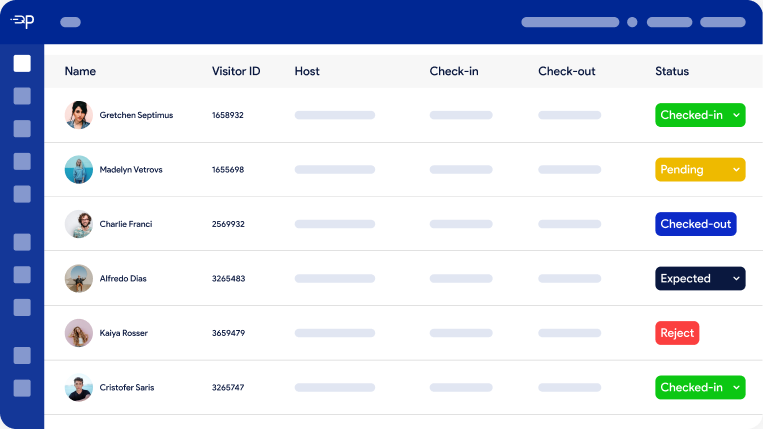Screen dimensions: 763x429
Task: Select the white active square in sidebar
Action: pos(22,63)
